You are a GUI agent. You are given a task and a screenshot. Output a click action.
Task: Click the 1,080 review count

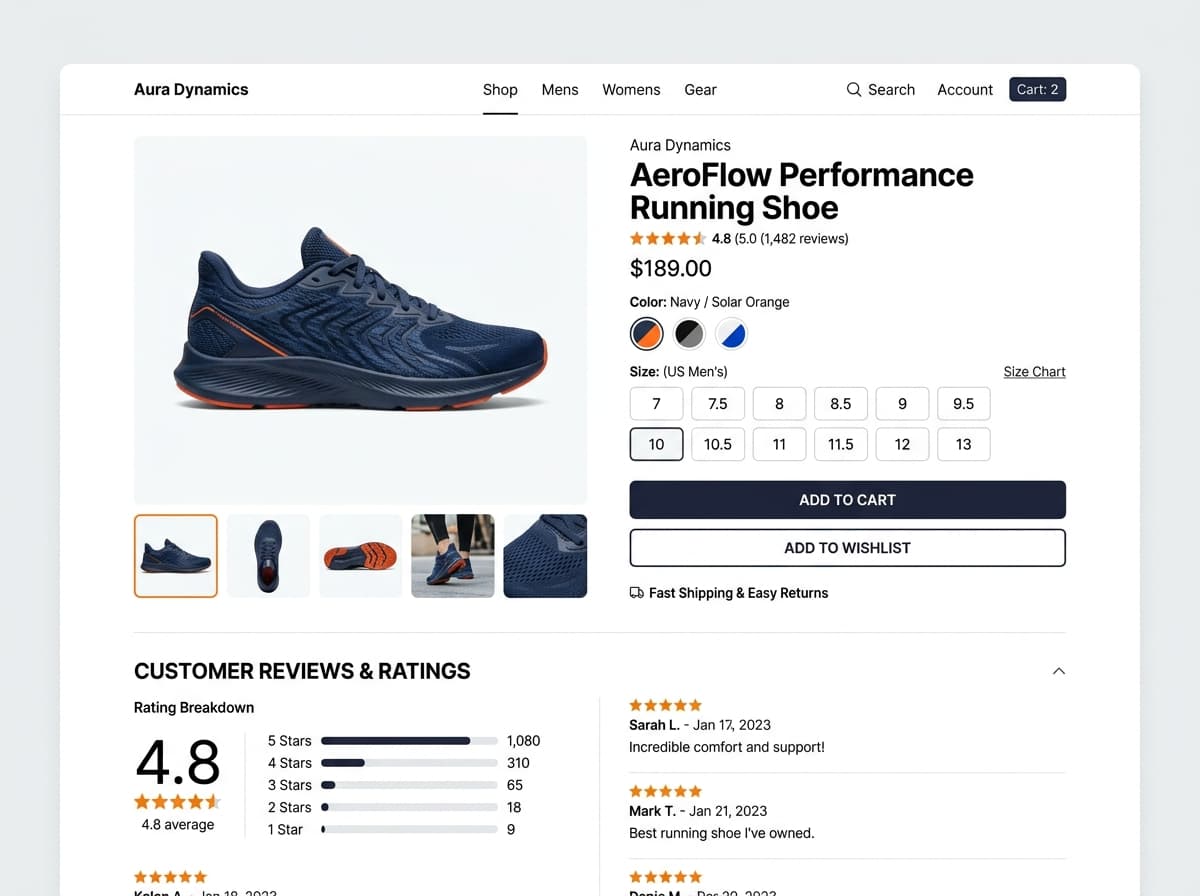point(523,741)
